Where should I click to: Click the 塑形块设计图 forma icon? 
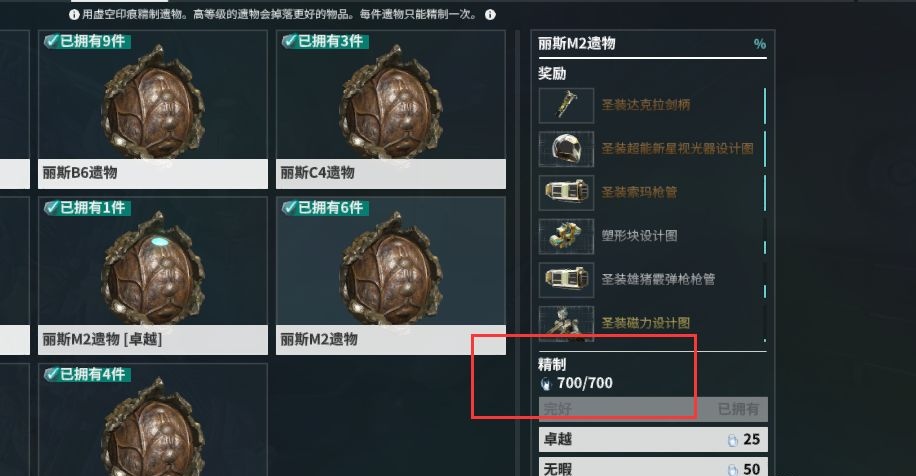point(566,236)
